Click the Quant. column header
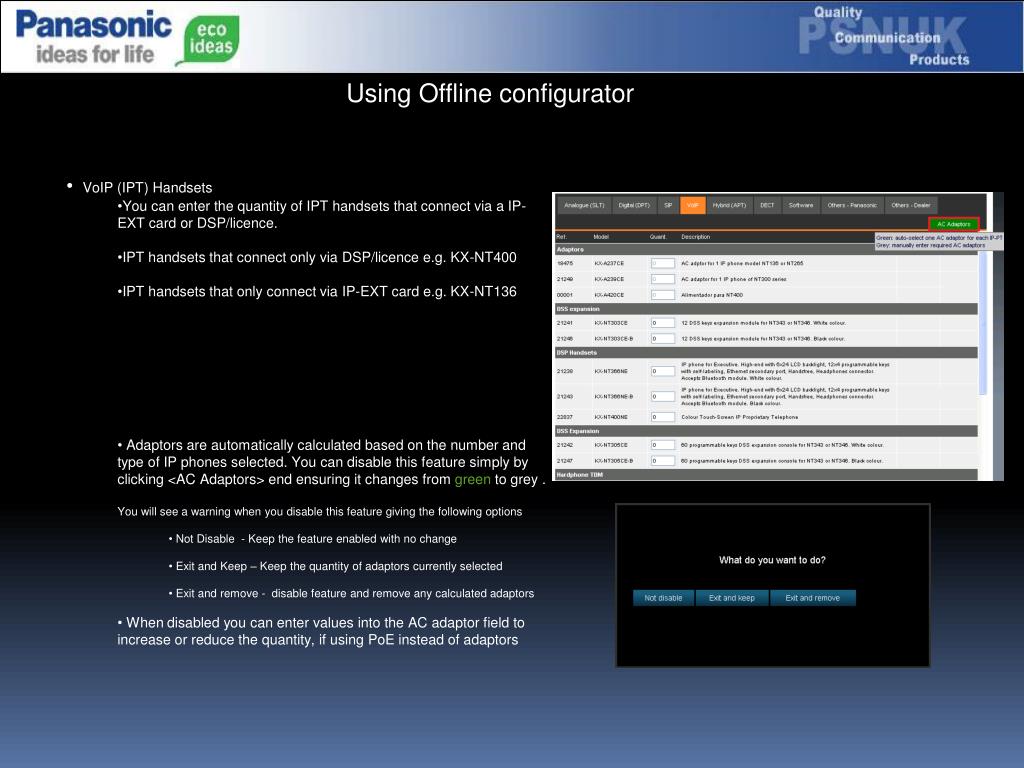Image resolution: width=1024 pixels, height=768 pixels. [x=658, y=236]
